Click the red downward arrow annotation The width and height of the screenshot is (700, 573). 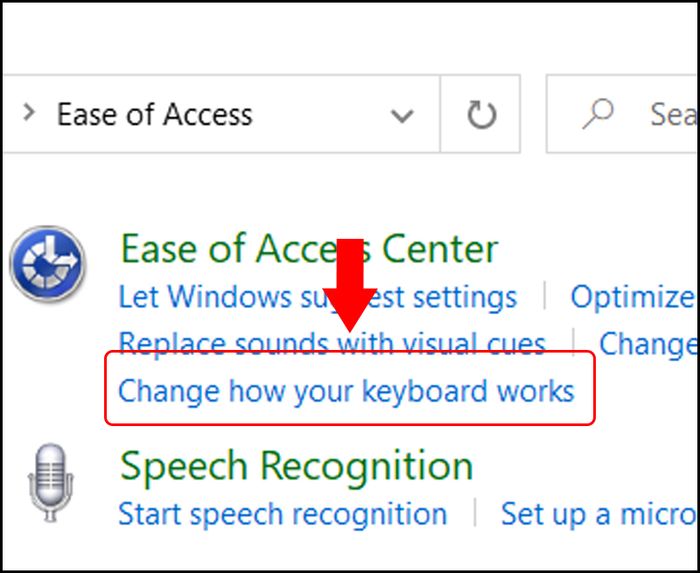click(x=350, y=285)
